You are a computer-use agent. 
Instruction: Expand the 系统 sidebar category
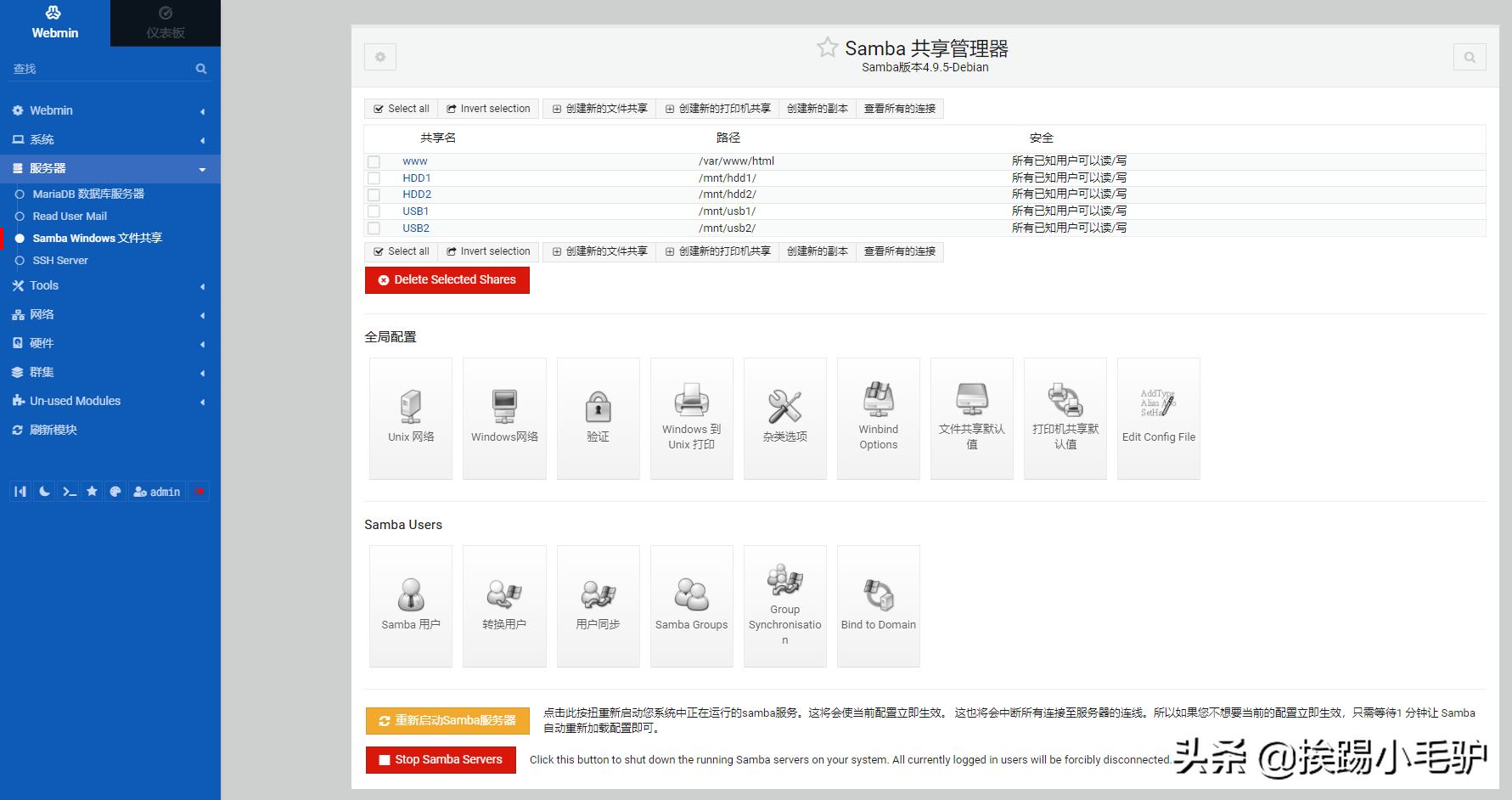(110, 139)
